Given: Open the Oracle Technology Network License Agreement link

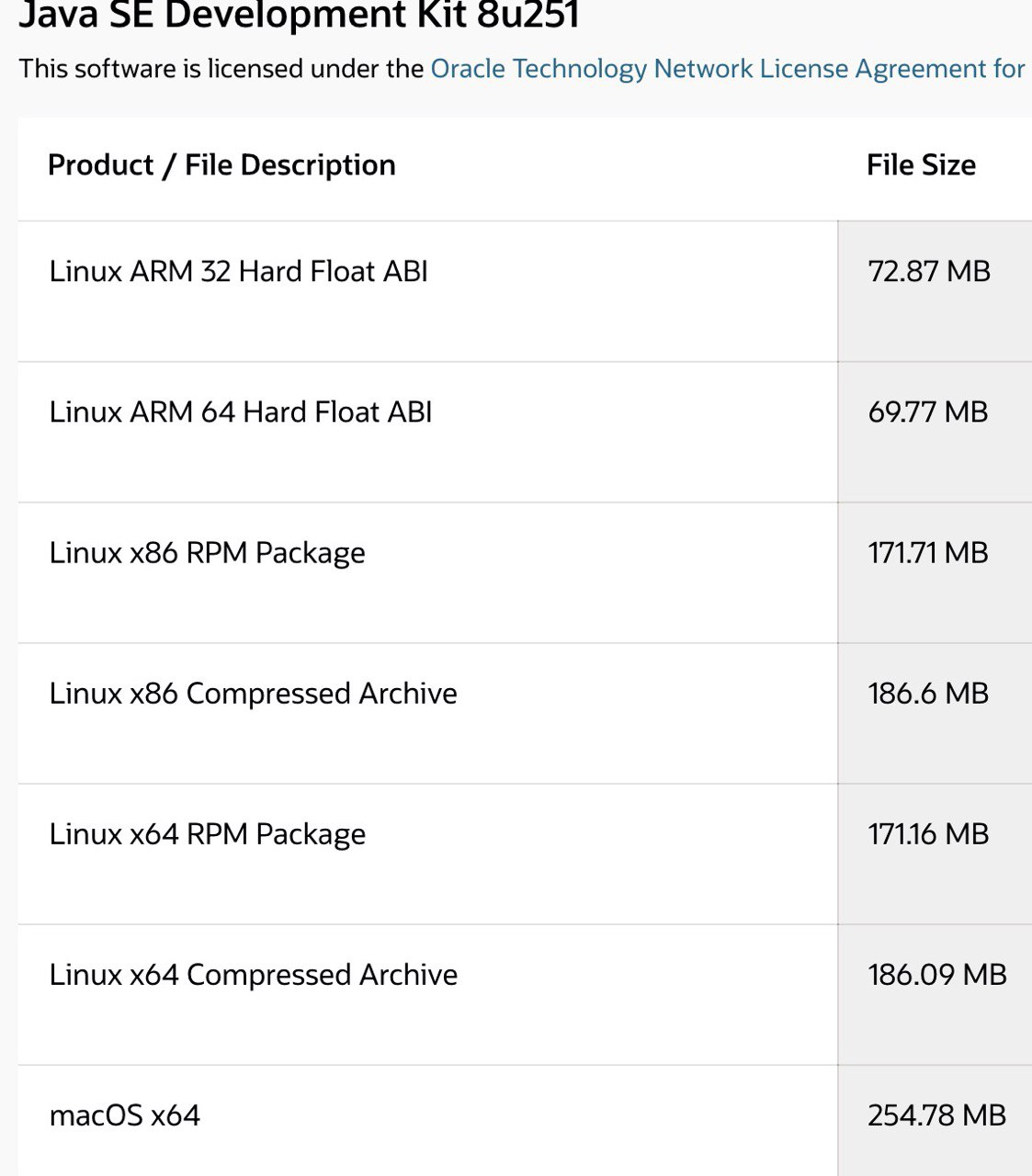Looking at the screenshot, I should coord(728,69).
